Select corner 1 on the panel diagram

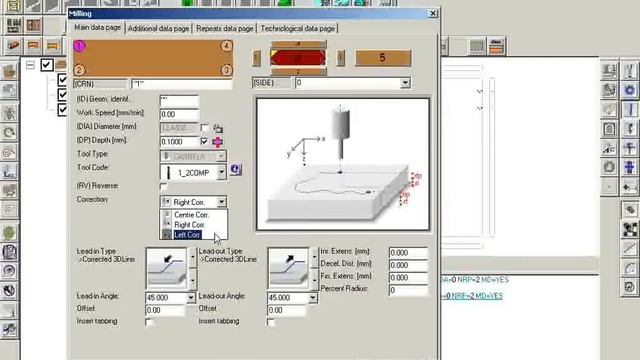click(79, 46)
